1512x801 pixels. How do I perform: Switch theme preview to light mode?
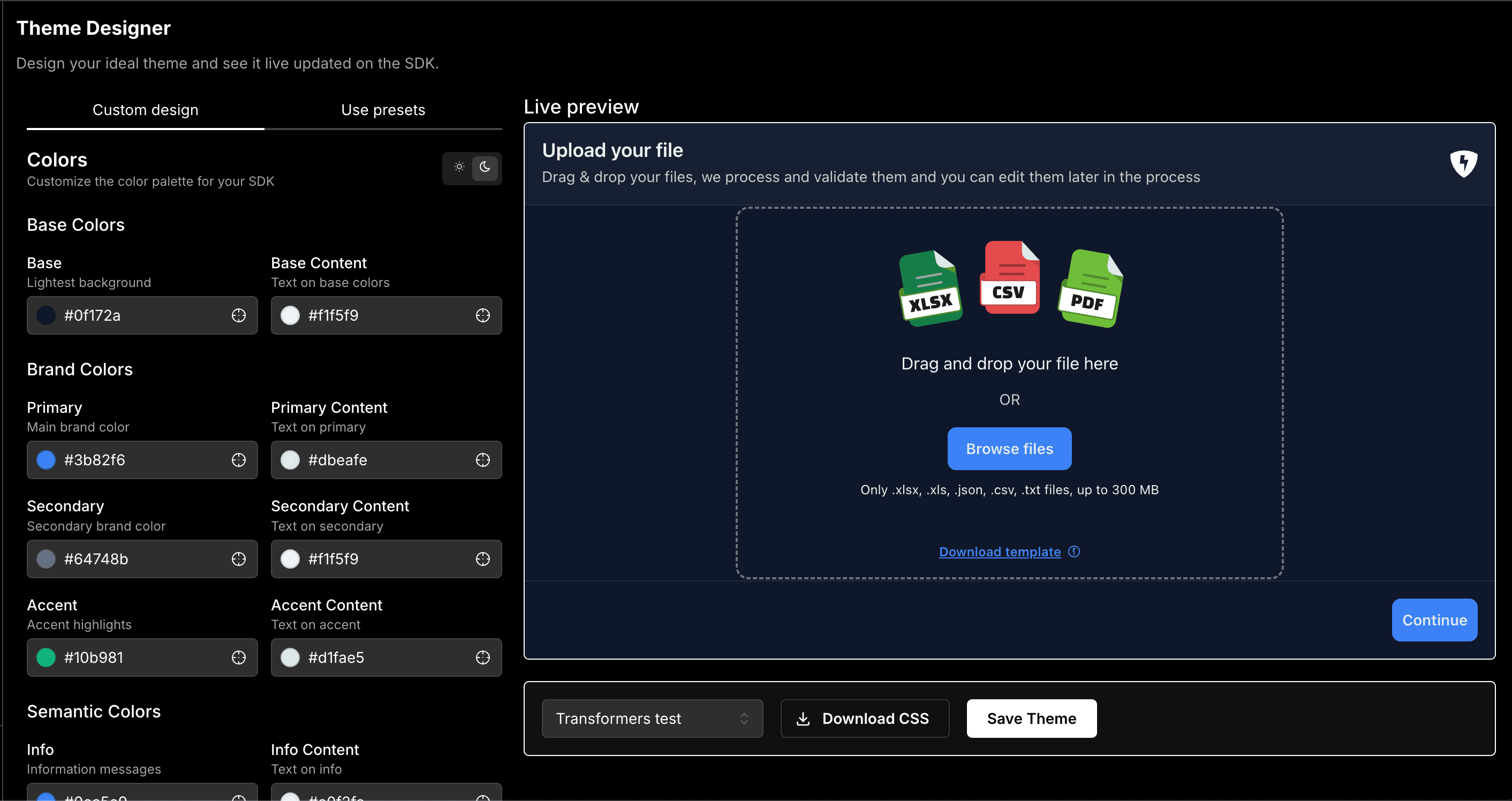point(459,169)
